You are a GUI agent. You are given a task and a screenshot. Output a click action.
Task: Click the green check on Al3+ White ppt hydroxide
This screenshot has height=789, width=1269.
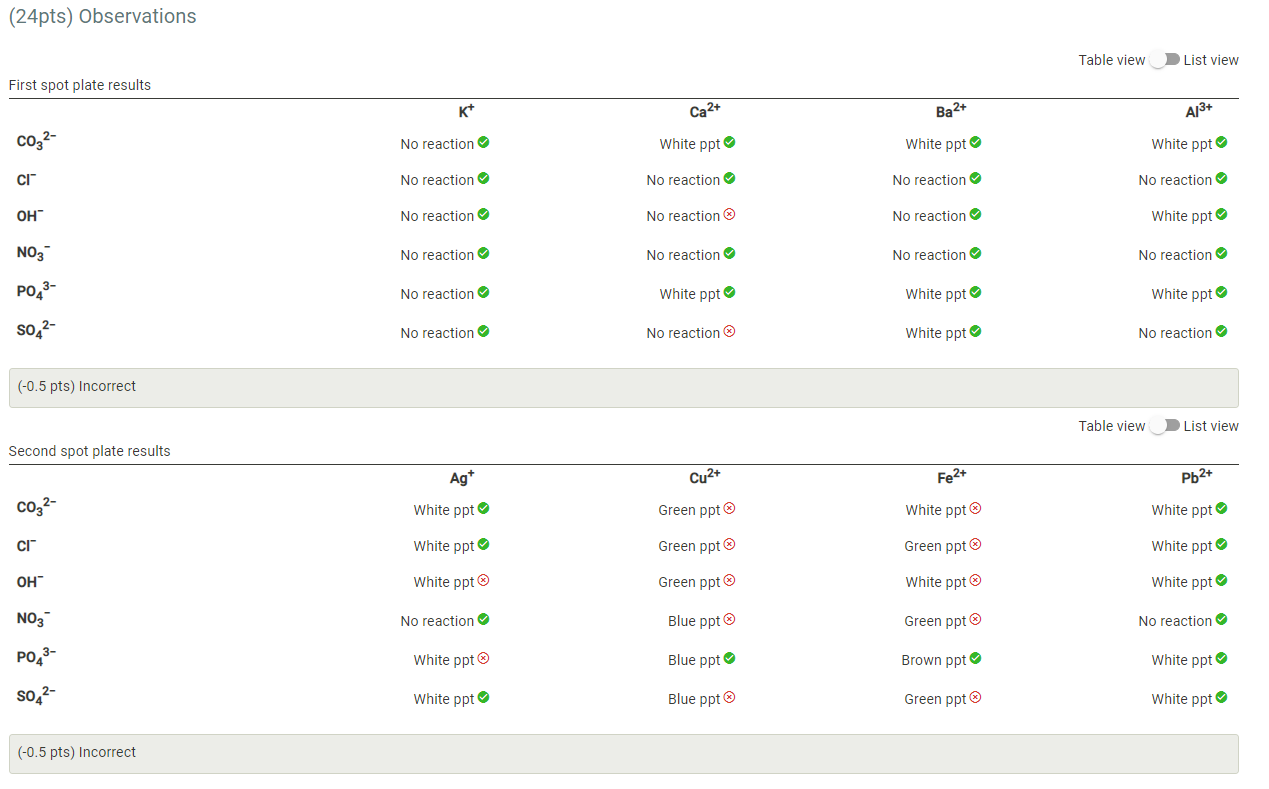tap(1222, 215)
